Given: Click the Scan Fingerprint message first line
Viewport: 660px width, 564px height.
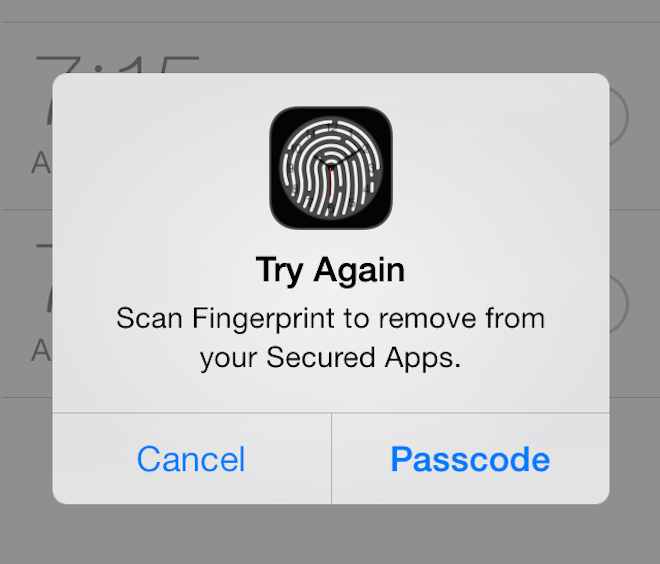Looking at the screenshot, I should point(330,319).
